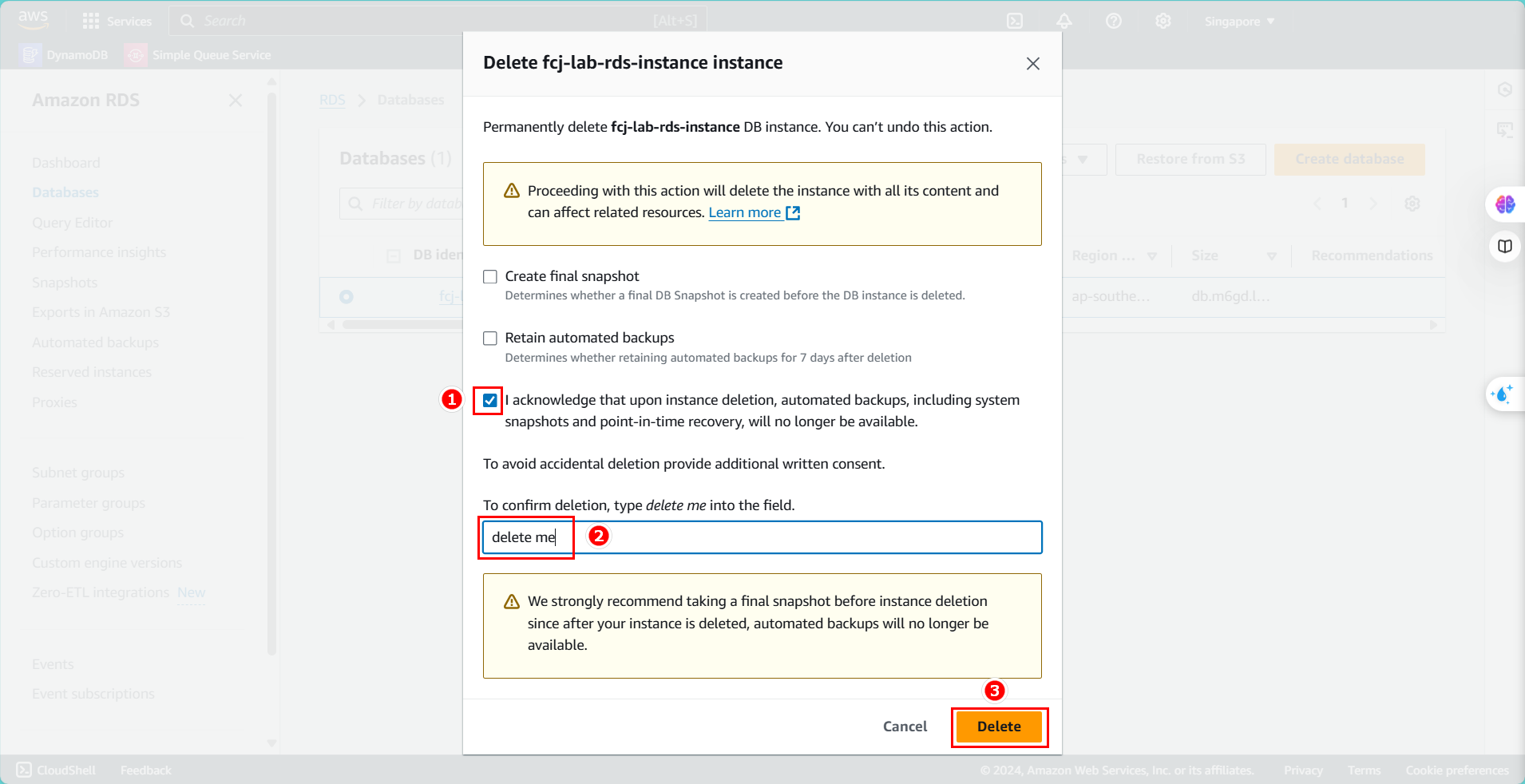Viewport: 1525px width, 784px height.
Task: Open Event subscriptions in sidebar
Action: (x=93, y=694)
